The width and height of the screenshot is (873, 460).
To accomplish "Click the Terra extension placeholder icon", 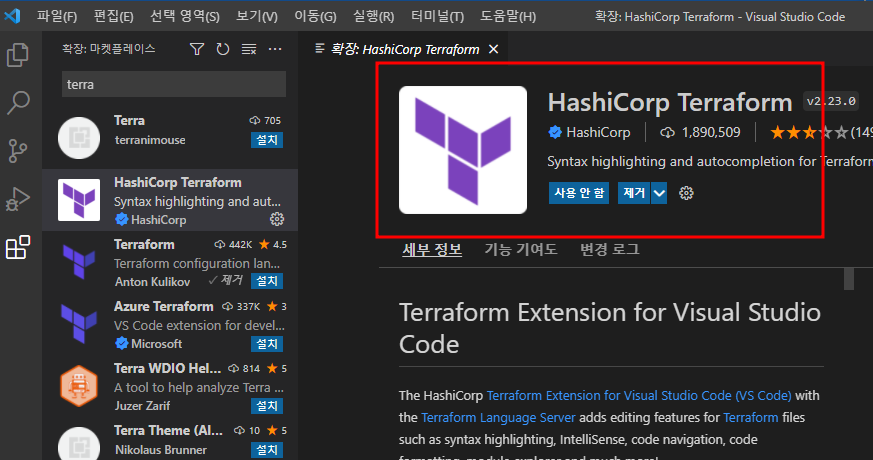I will [x=79, y=138].
